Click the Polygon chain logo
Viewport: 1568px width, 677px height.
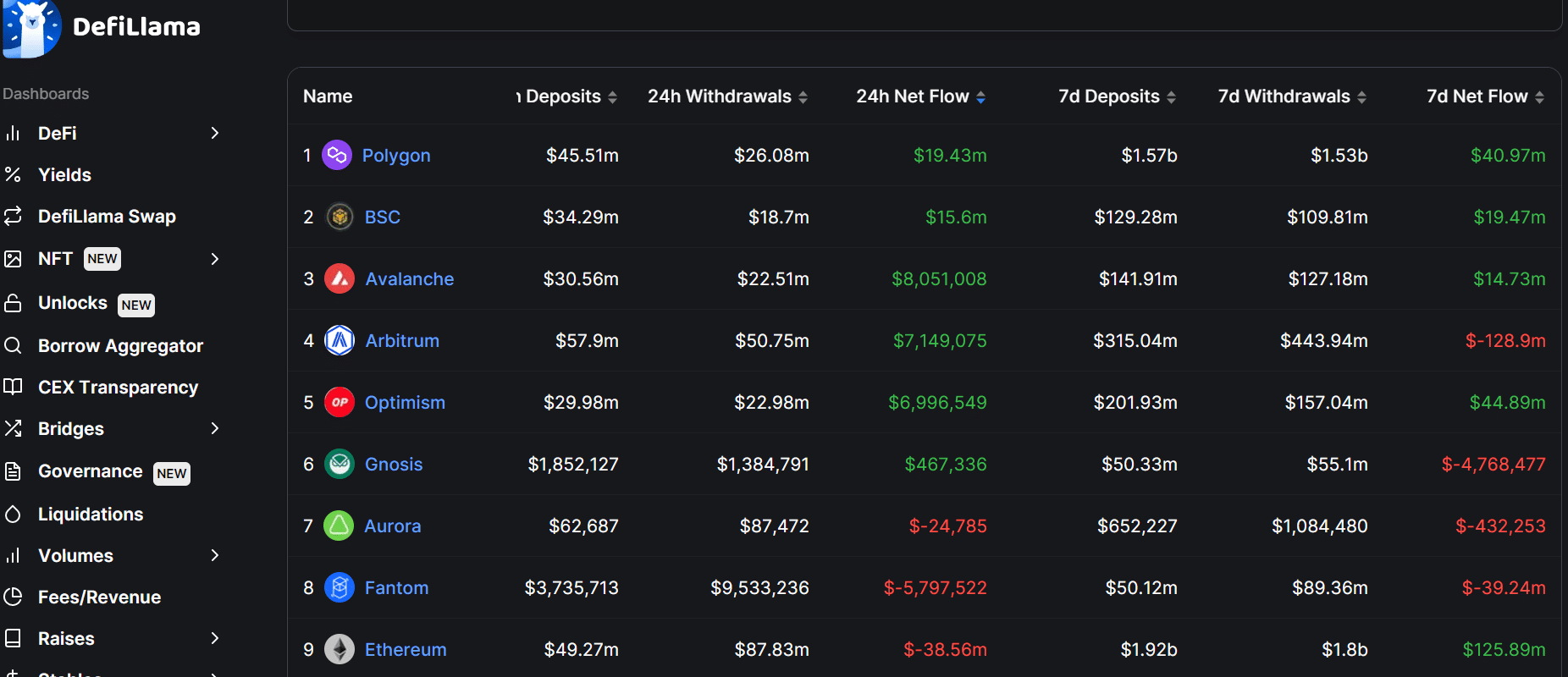point(337,155)
